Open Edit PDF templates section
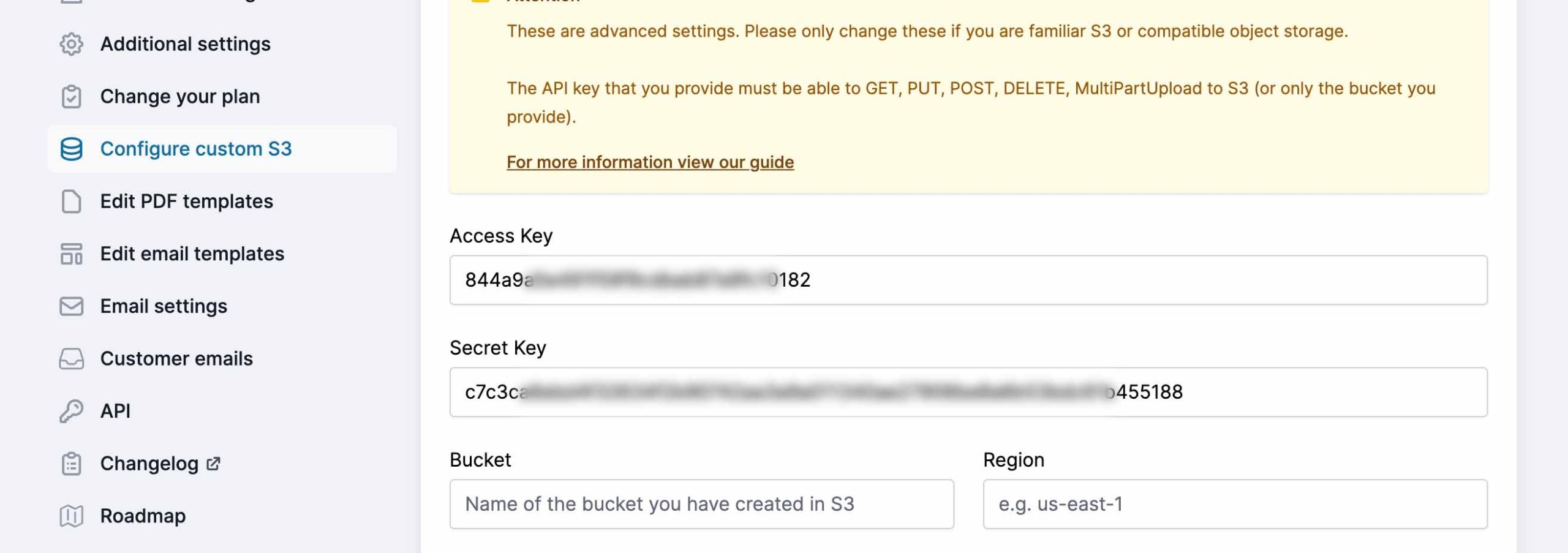 186,201
